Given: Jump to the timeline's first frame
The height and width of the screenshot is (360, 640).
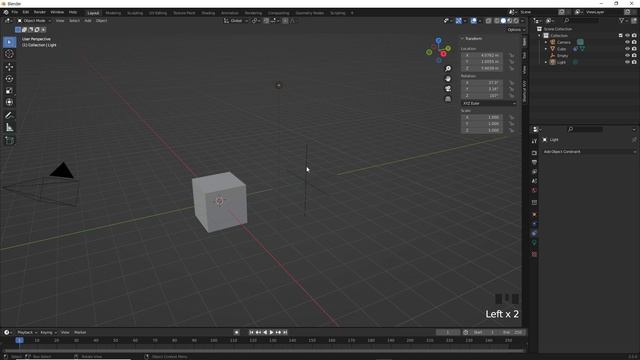Looking at the screenshot, I should [251, 332].
